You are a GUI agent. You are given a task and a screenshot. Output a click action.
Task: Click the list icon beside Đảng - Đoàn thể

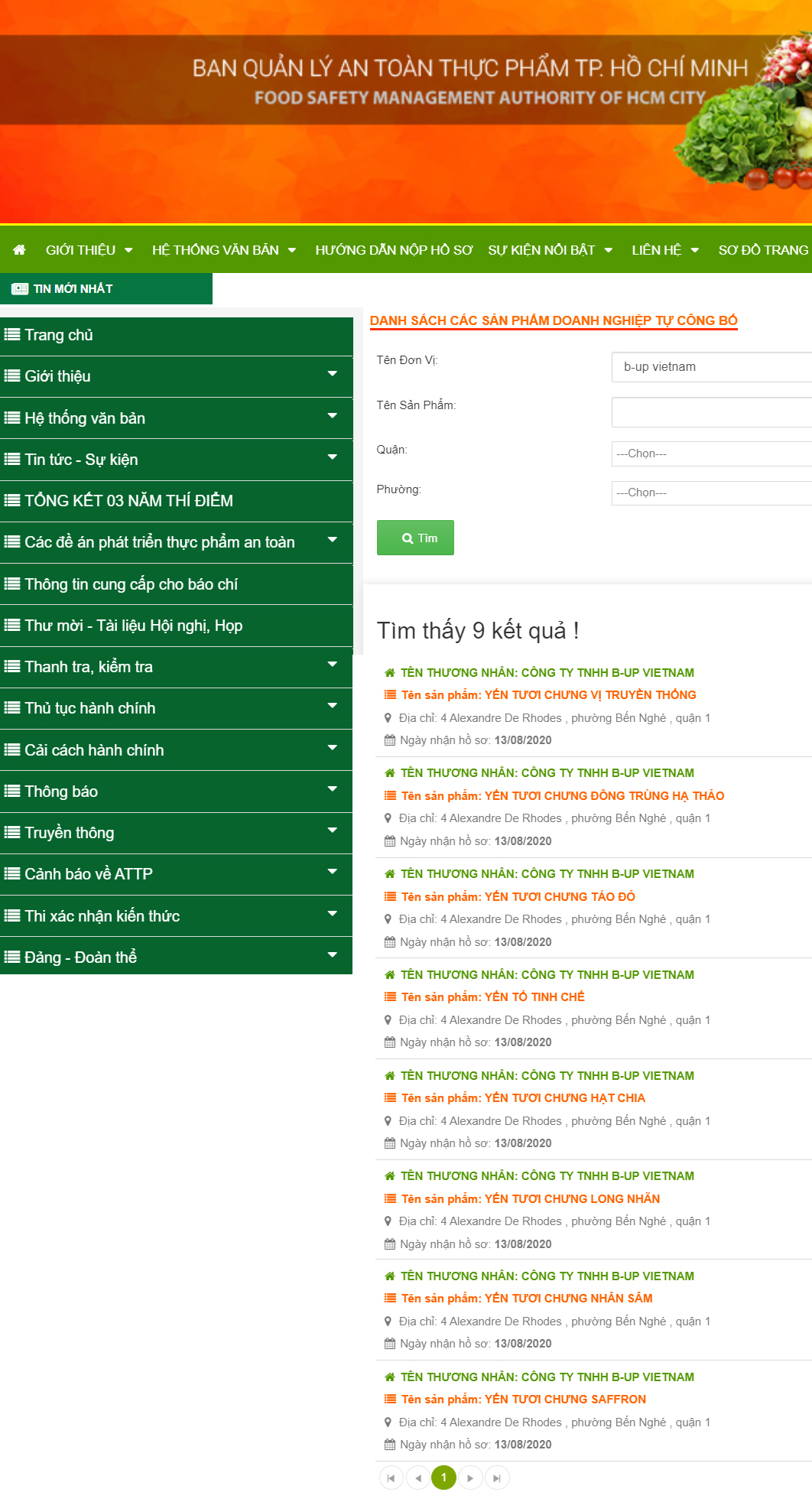click(x=12, y=957)
